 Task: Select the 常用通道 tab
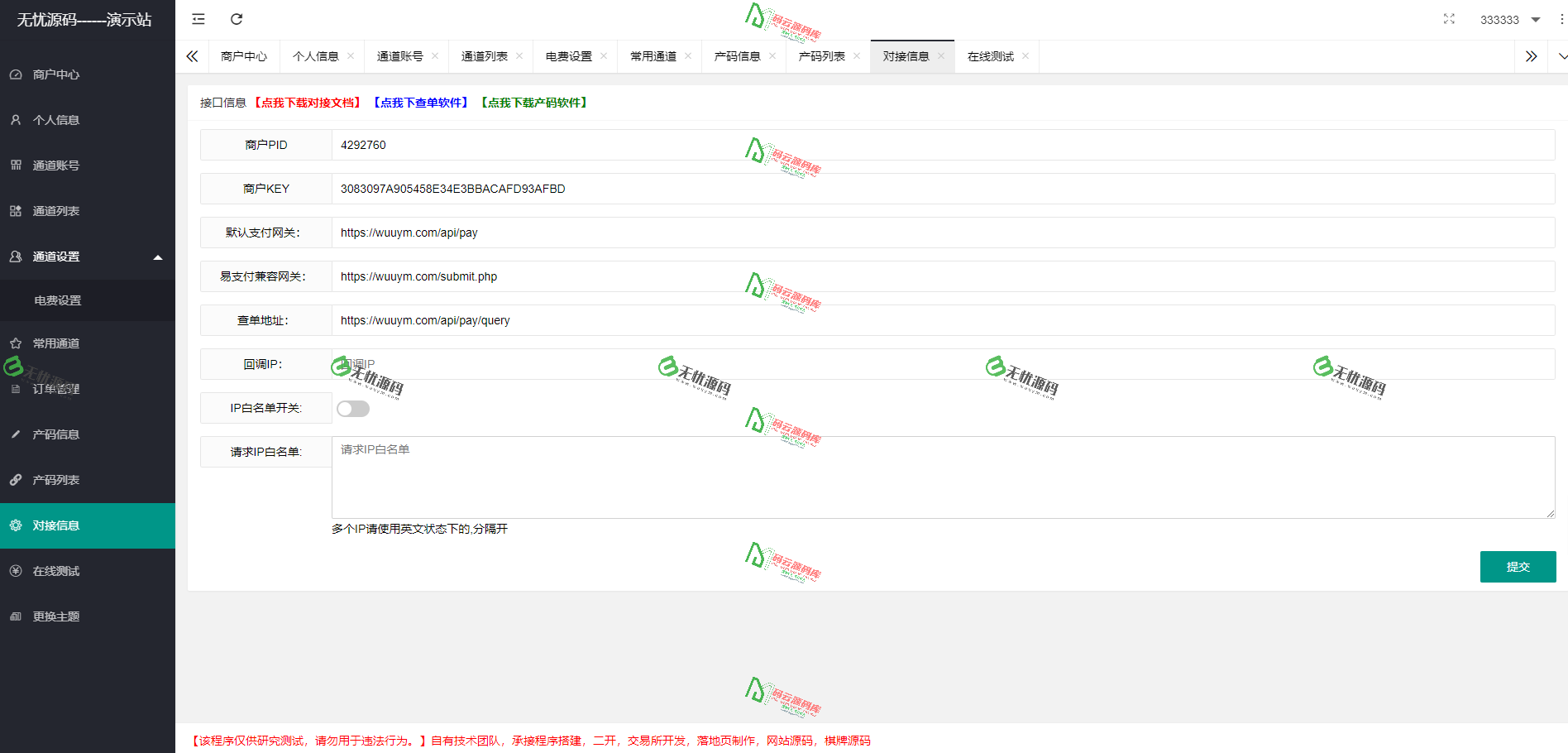(653, 56)
